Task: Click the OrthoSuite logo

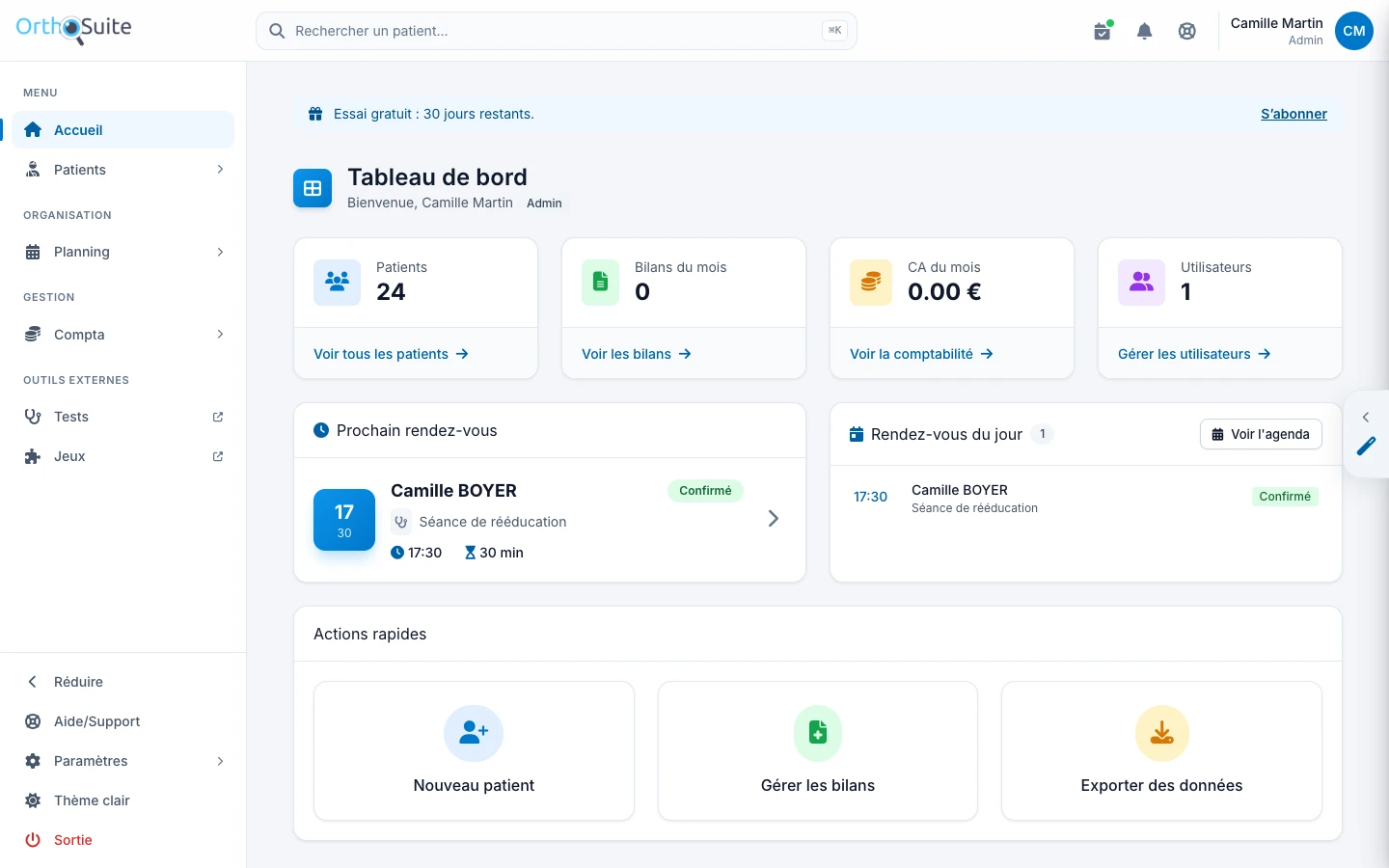Action: (73, 29)
